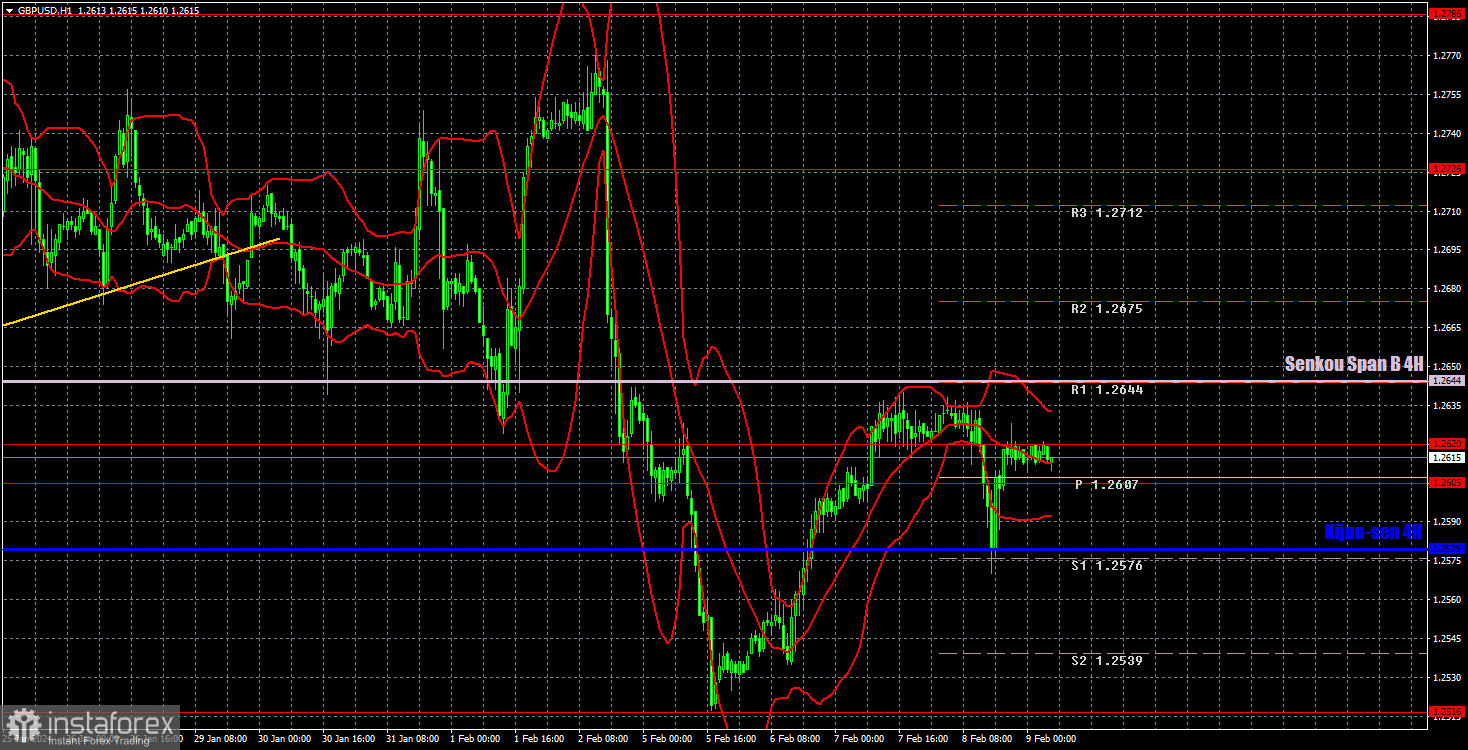Select the S2 1.2539 pivot label
1468x750 pixels.
click(x=1107, y=661)
